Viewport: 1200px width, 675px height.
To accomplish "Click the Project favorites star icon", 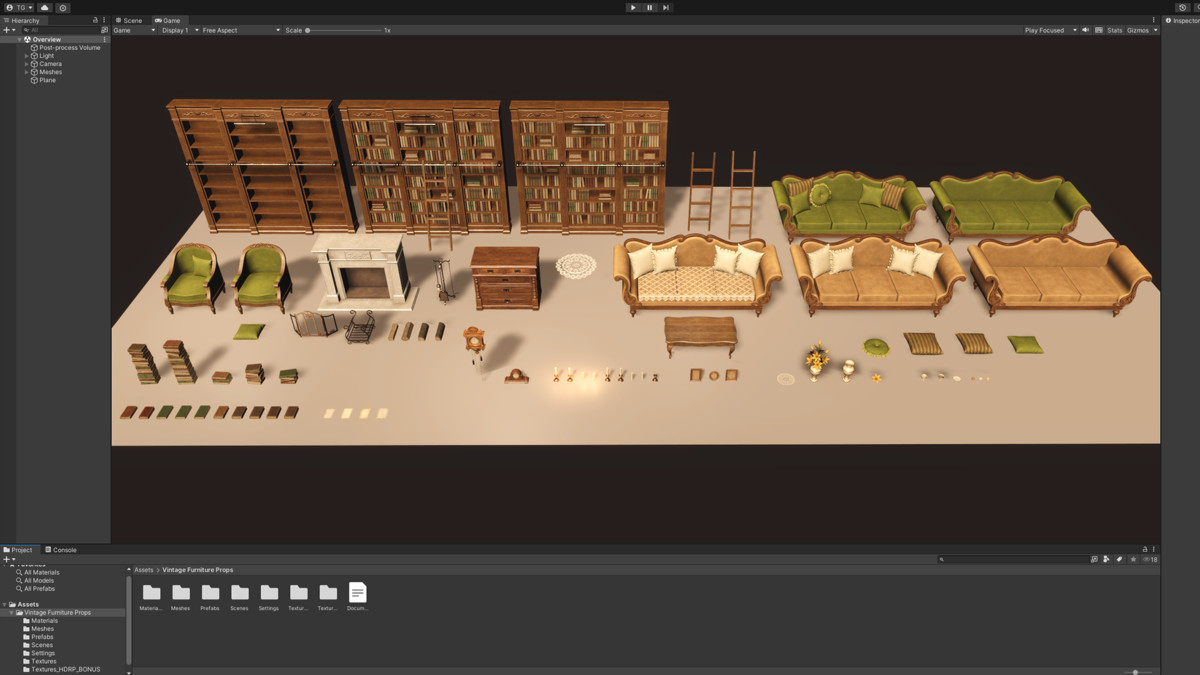I will [x=1132, y=559].
